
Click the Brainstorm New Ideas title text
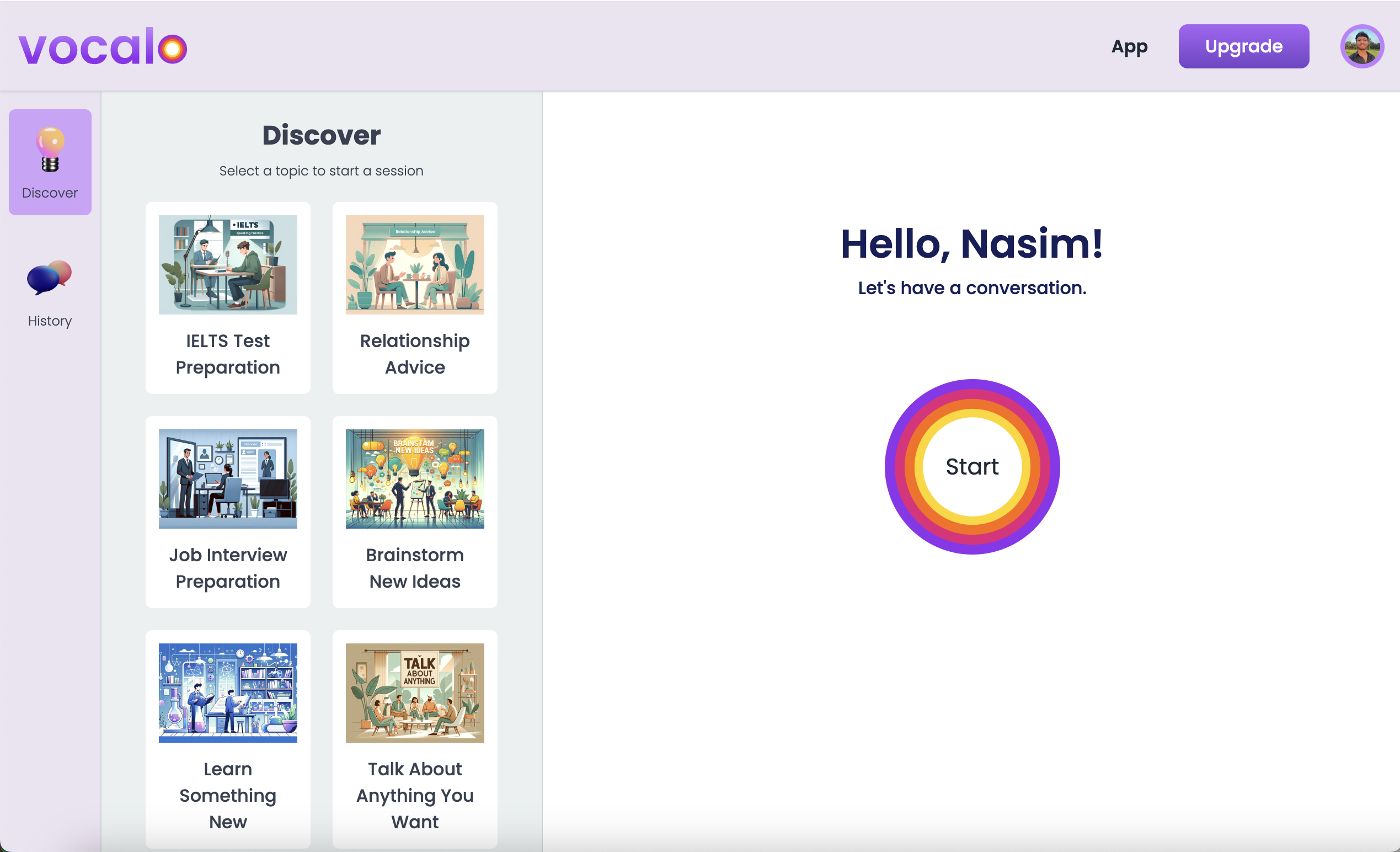pos(415,568)
